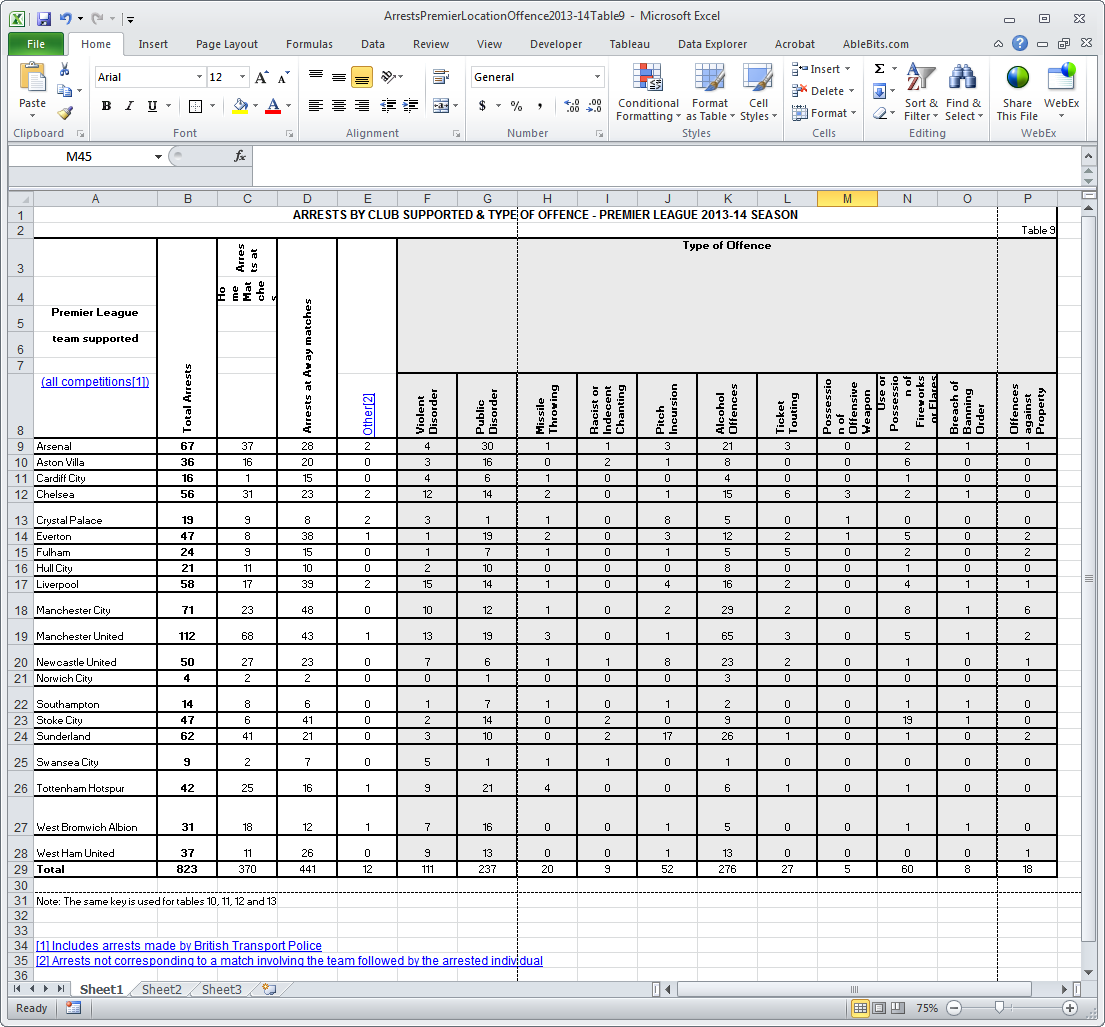Open Sort & Filter options
The width and height of the screenshot is (1105, 1027).
(921, 92)
